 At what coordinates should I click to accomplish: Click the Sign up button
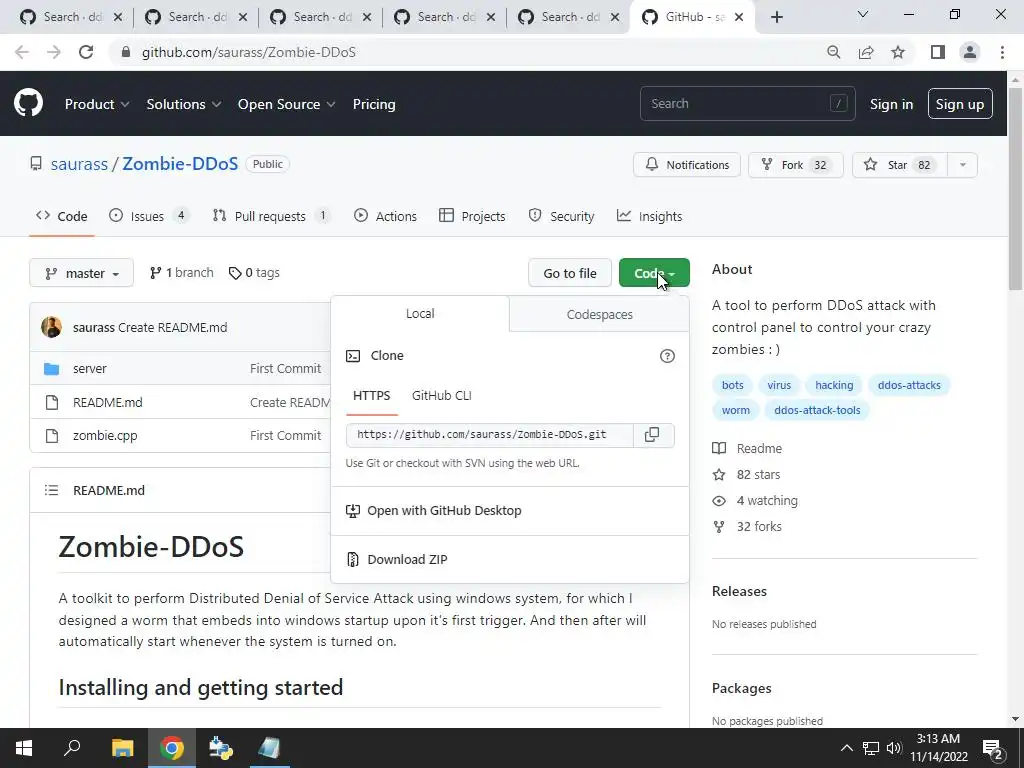(x=960, y=104)
